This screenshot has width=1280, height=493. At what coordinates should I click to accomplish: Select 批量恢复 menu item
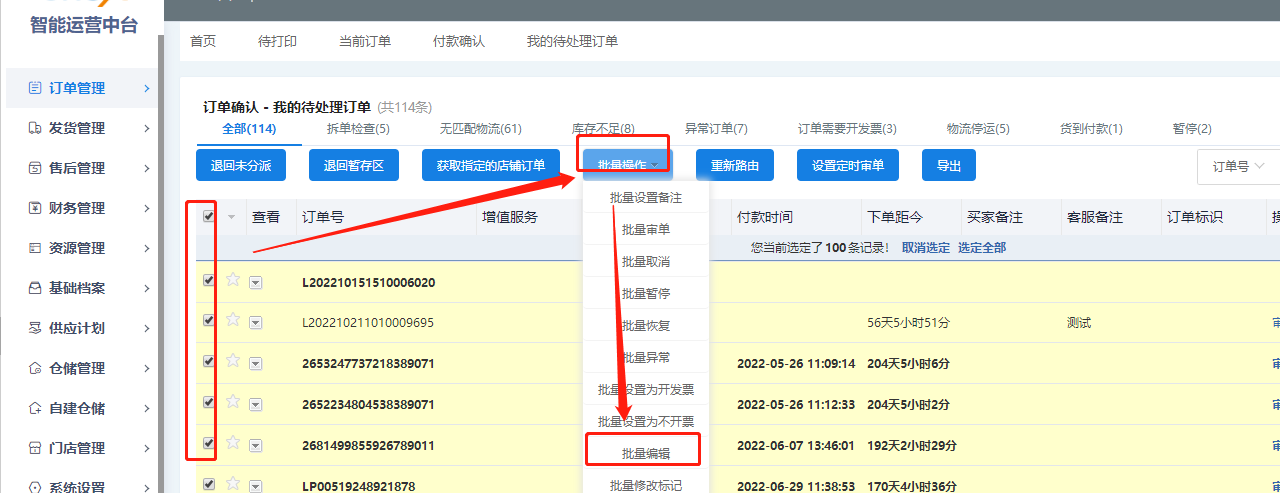tap(646, 326)
